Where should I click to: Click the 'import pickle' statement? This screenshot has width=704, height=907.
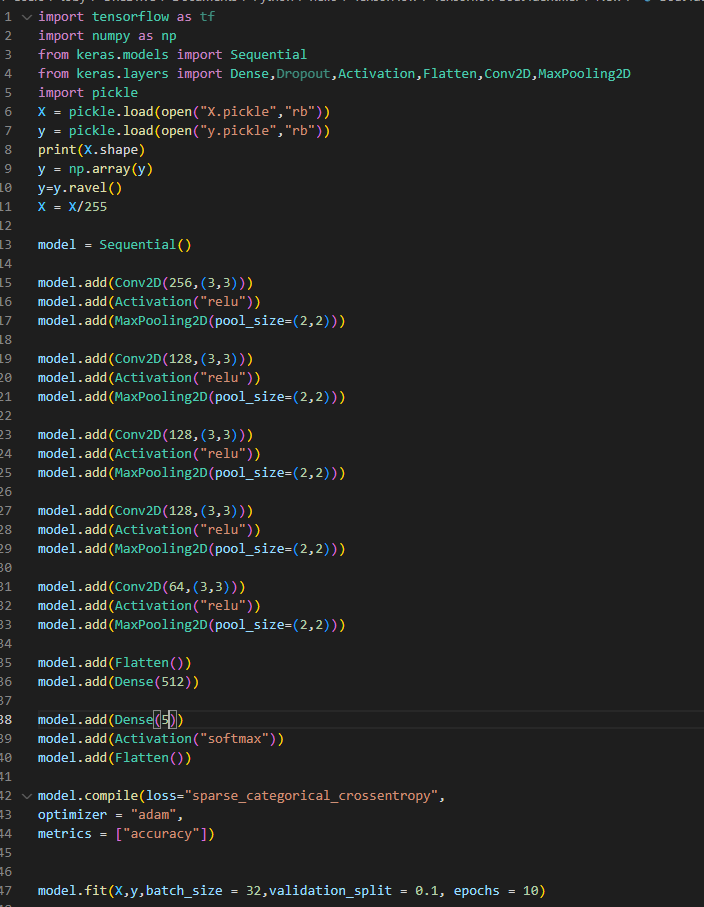pyautogui.click(x=88, y=93)
